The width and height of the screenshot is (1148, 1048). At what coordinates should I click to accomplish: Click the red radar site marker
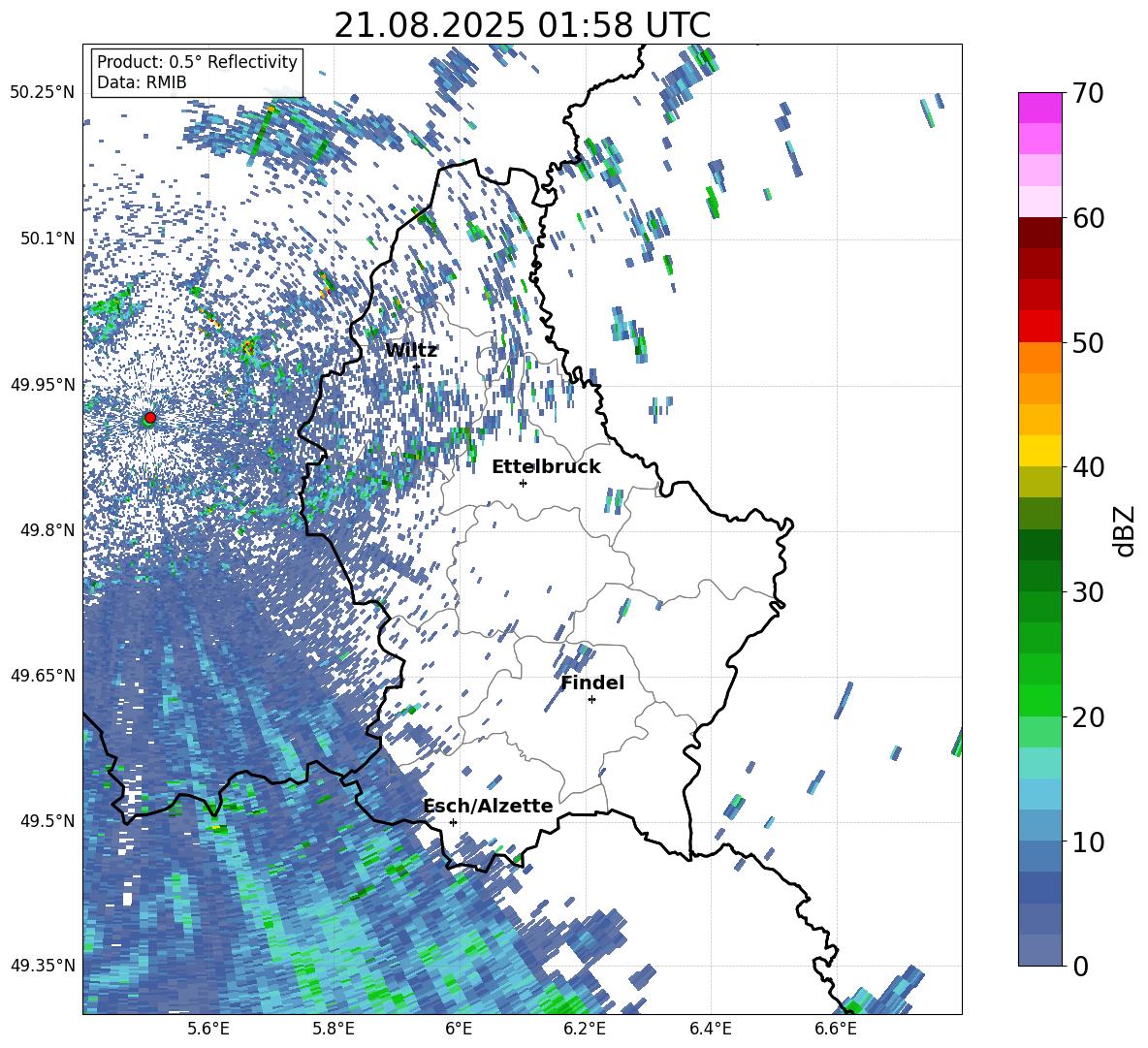tap(150, 418)
